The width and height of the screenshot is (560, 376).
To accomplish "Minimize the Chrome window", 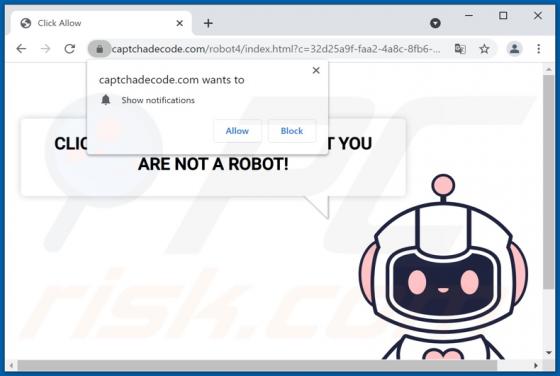I will pos(469,16).
